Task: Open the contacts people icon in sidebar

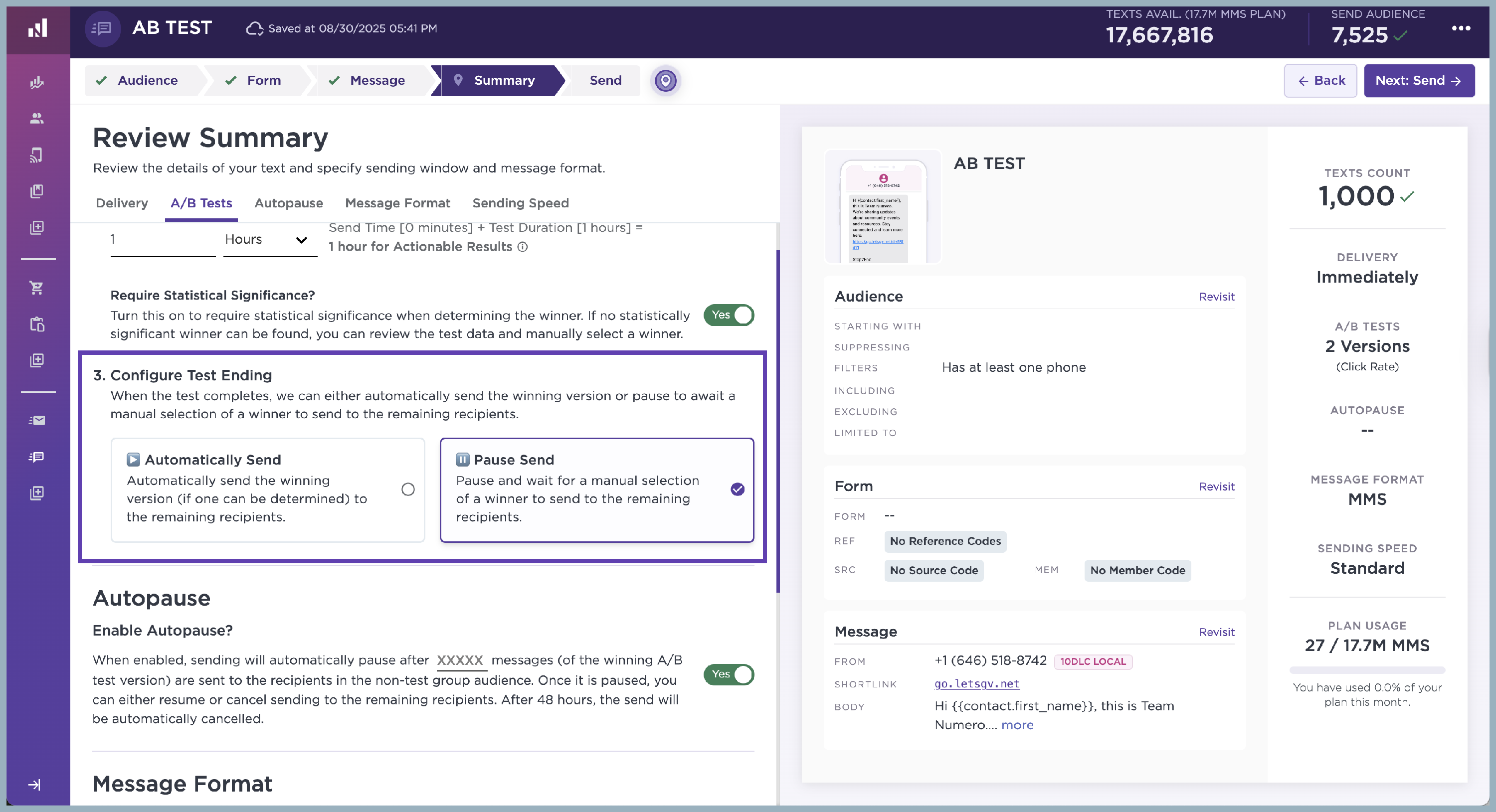Action: coord(36,119)
